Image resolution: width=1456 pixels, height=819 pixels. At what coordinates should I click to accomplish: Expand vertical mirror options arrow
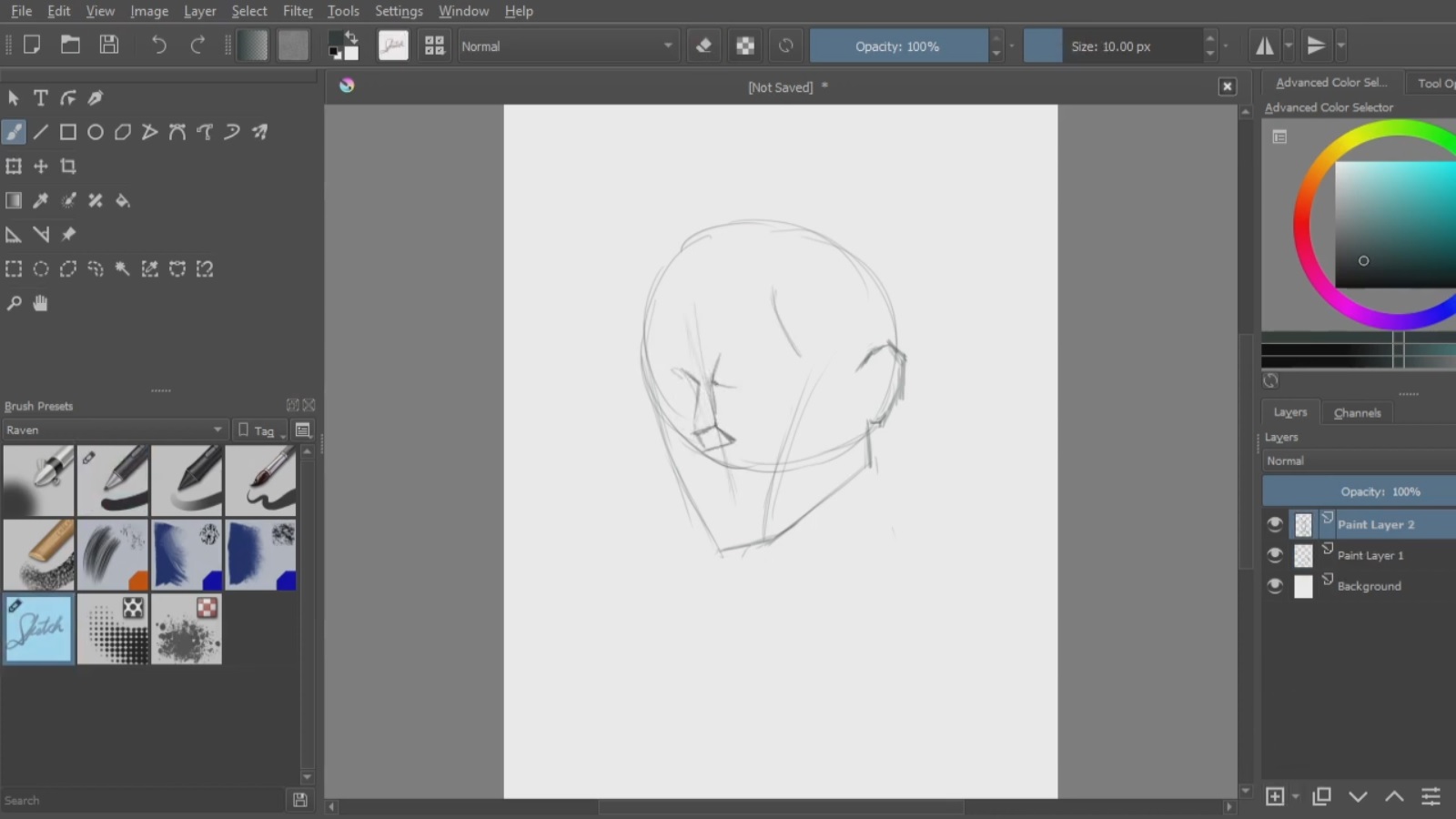pos(1340,45)
